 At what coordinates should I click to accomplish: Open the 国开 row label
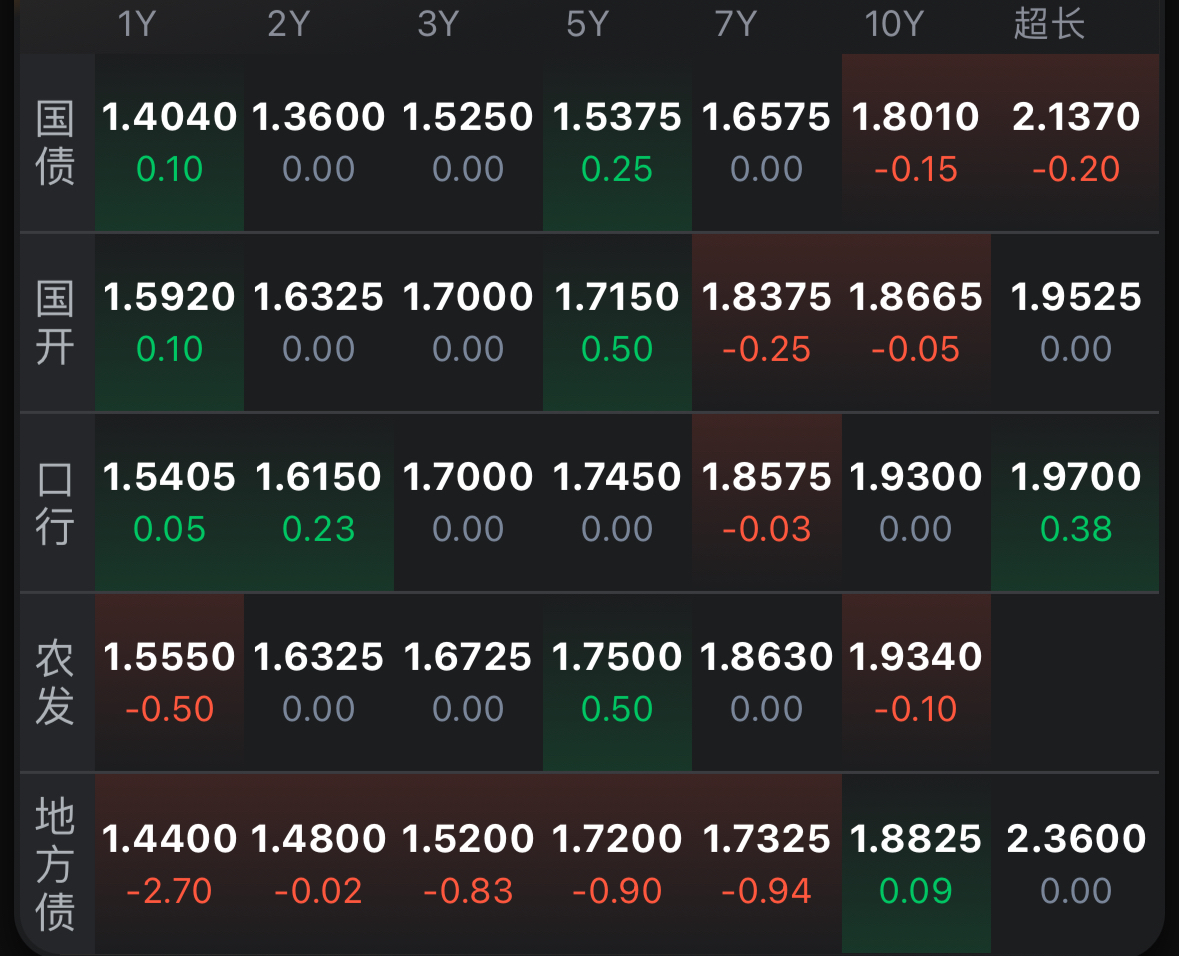point(55,323)
